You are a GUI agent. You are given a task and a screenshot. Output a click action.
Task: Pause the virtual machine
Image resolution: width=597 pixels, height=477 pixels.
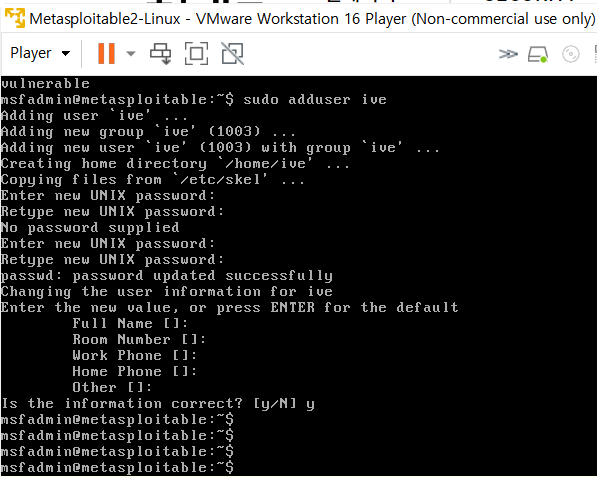pyautogui.click(x=106, y=53)
